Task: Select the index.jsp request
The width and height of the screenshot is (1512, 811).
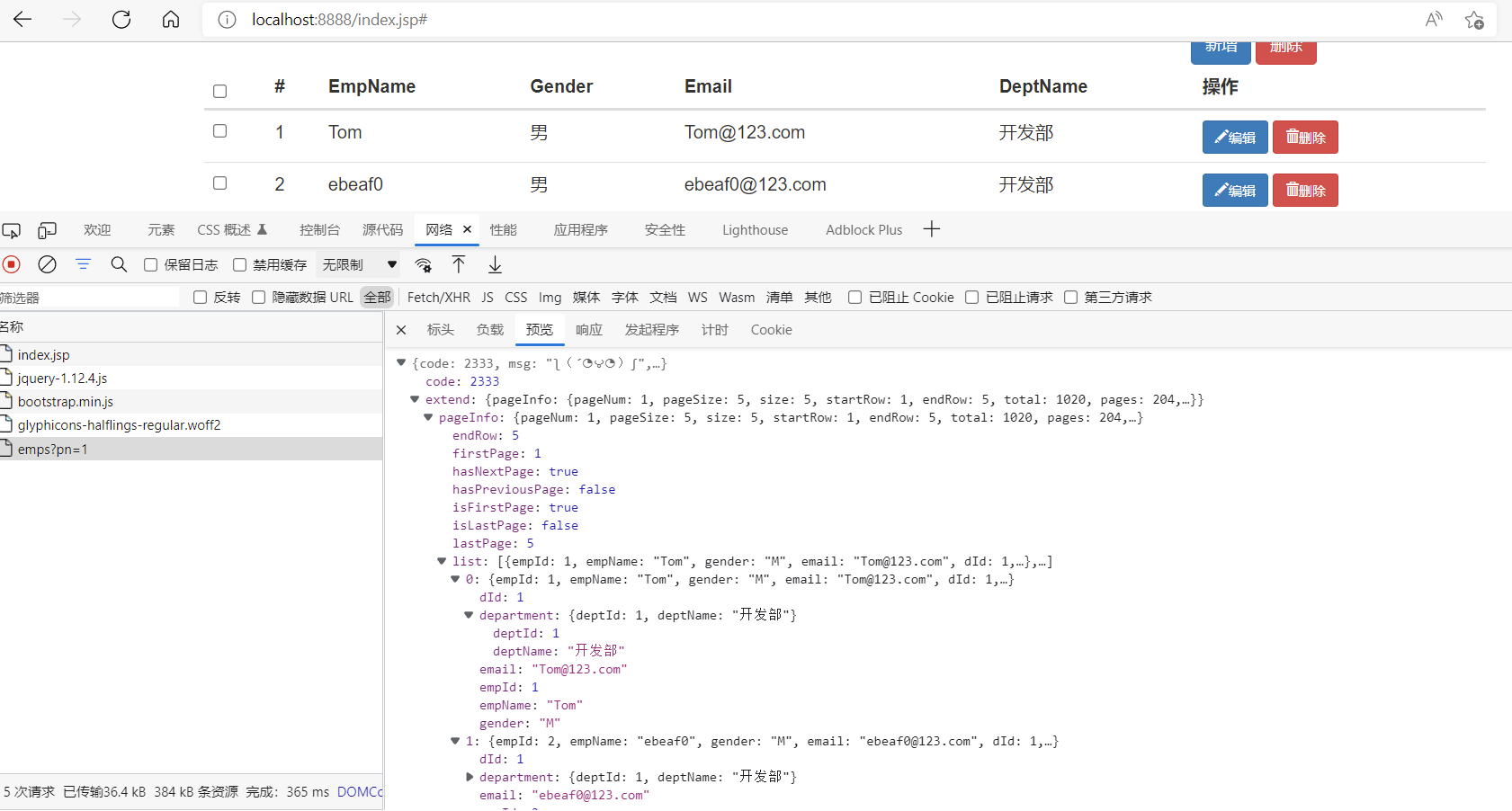Action: point(191,354)
